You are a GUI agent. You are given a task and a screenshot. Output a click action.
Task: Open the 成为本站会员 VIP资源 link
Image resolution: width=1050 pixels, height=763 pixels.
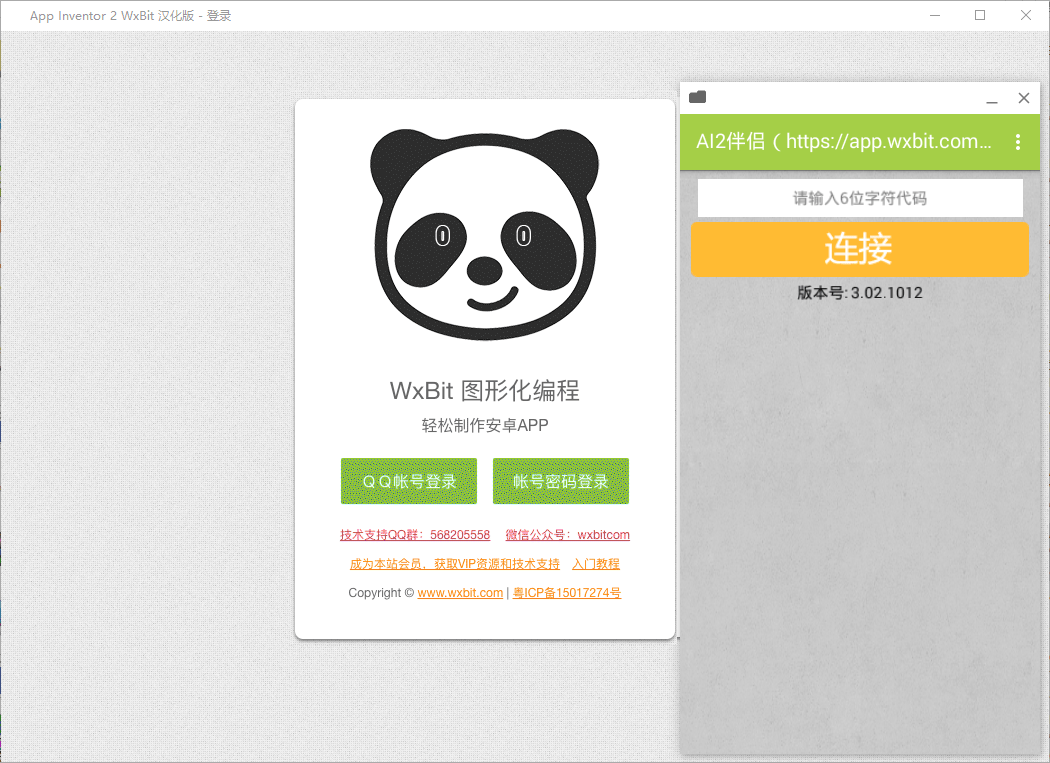(x=455, y=564)
